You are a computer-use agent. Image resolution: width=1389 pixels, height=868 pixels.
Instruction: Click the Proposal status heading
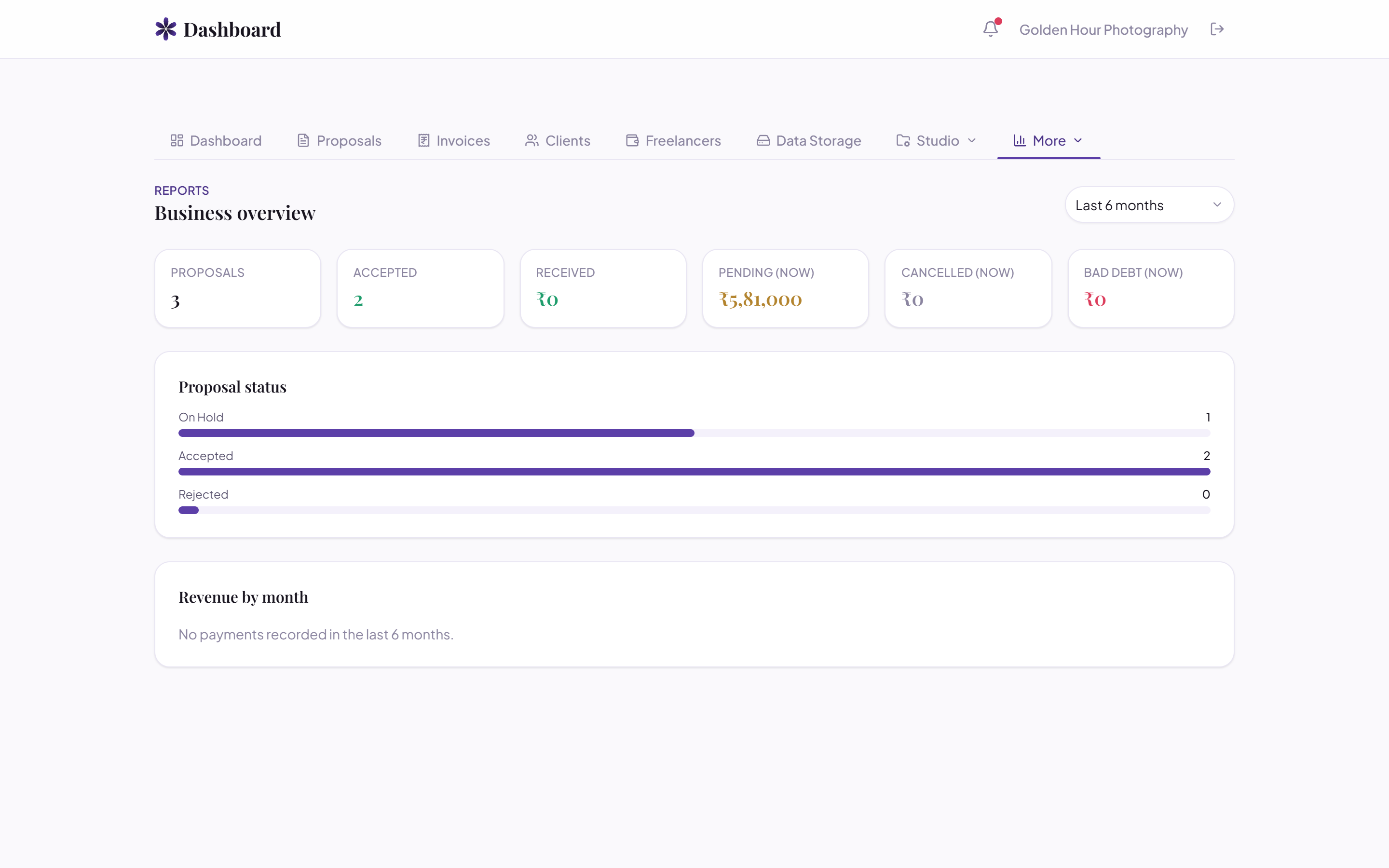[x=232, y=387]
